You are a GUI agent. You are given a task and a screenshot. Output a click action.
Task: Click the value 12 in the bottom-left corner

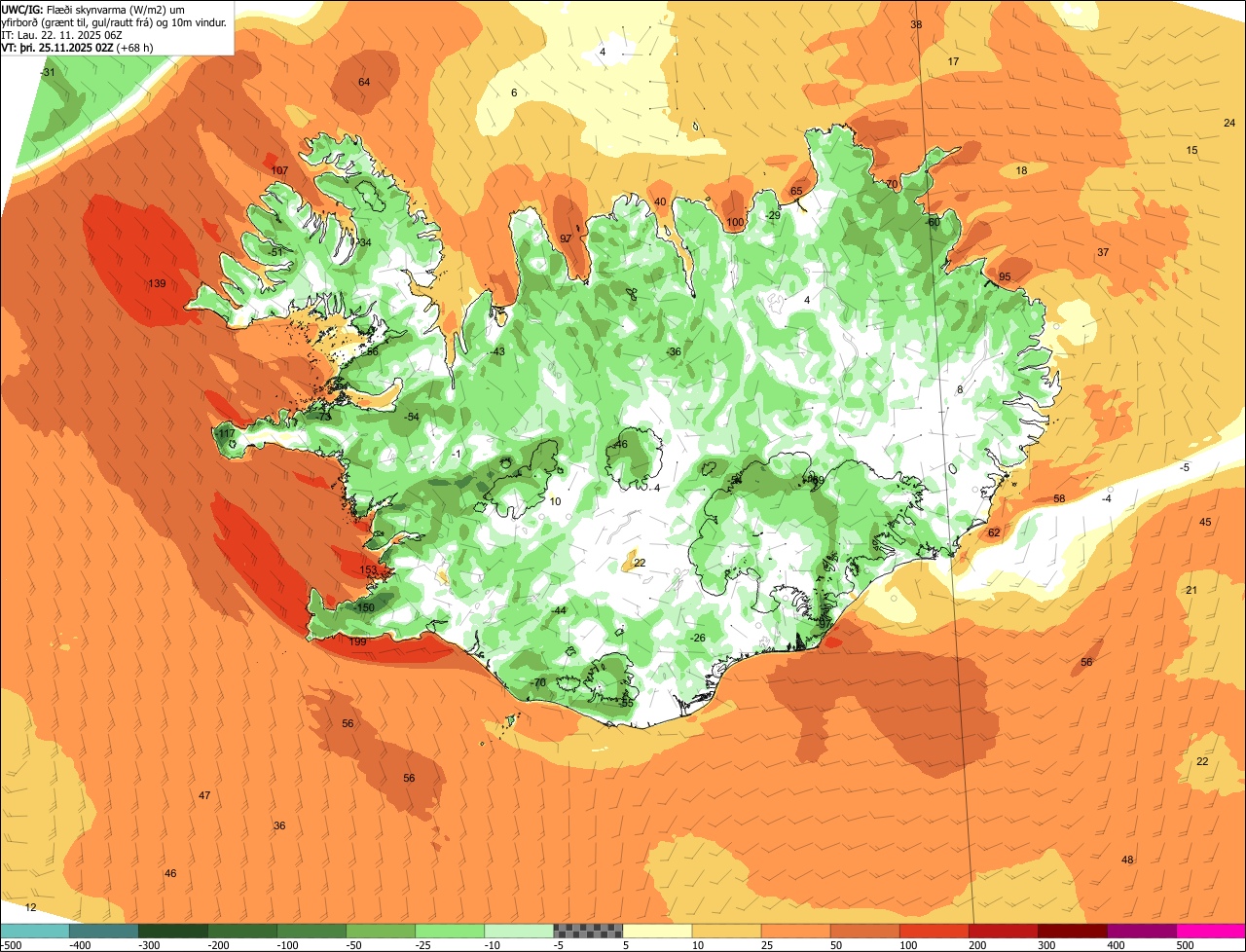(30, 908)
